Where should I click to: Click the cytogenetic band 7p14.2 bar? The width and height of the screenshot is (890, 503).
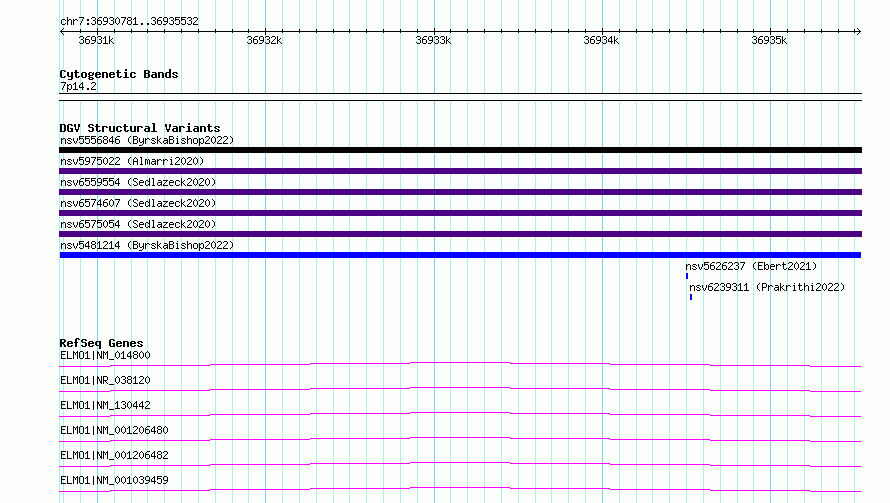tap(460, 97)
